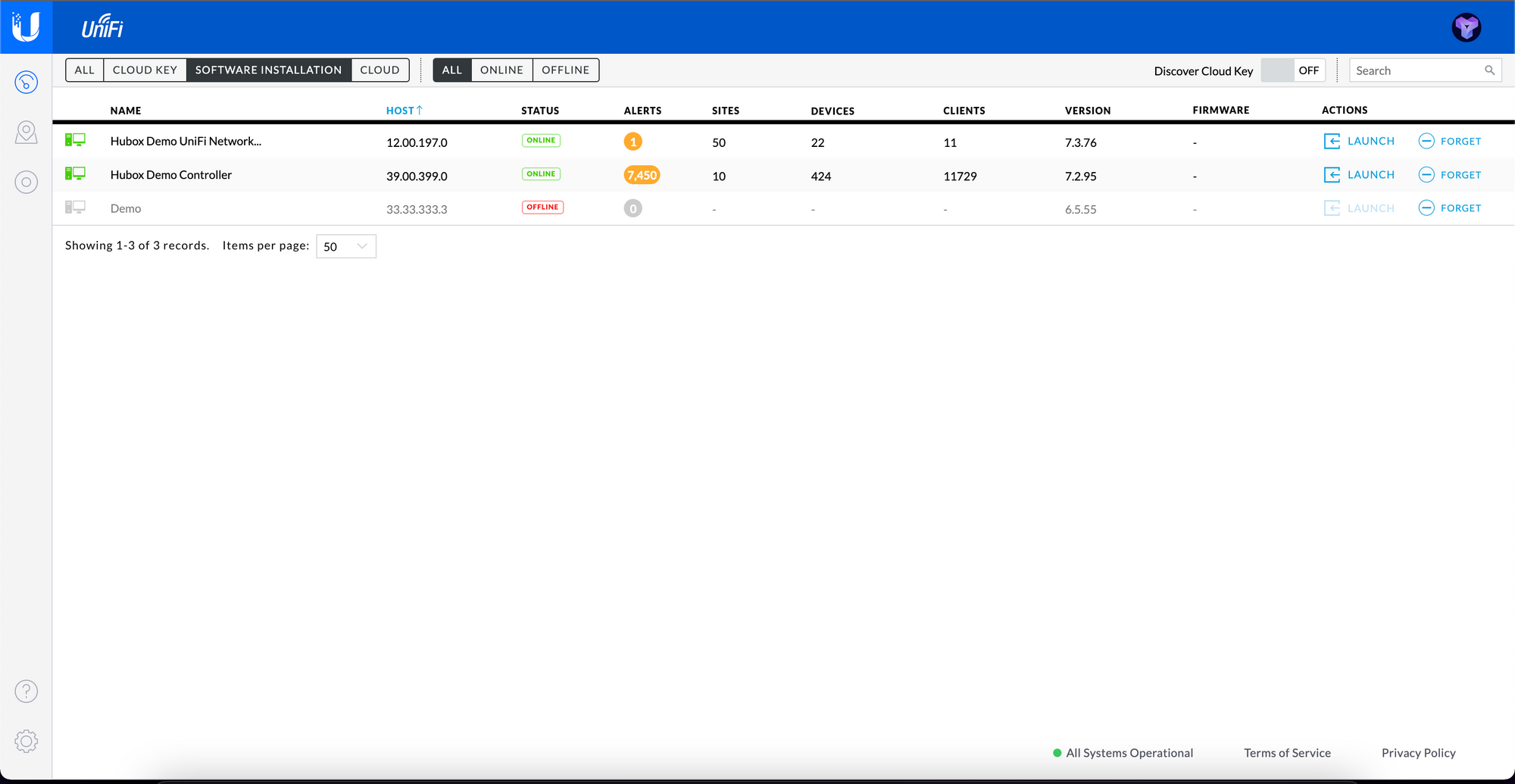Viewport: 1515px width, 784px height.
Task: Sort by SITES column header
Action: pyautogui.click(x=726, y=111)
